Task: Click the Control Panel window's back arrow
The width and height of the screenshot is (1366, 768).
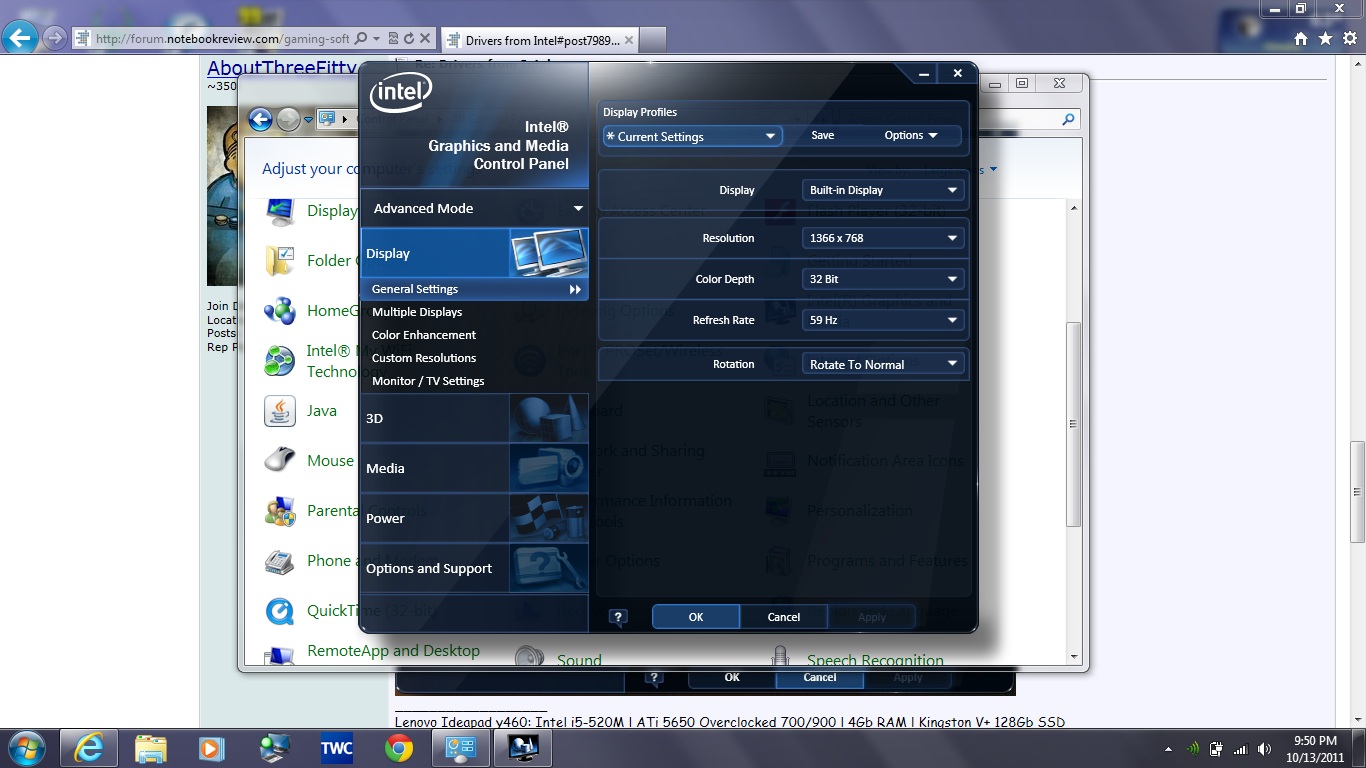Action: (x=261, y=120)
